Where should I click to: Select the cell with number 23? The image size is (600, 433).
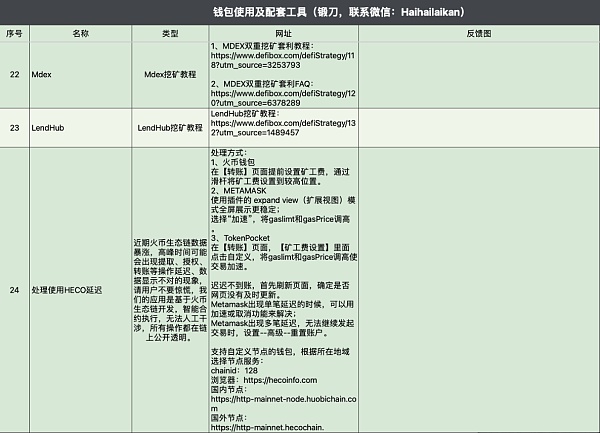[x=15, y=128]
